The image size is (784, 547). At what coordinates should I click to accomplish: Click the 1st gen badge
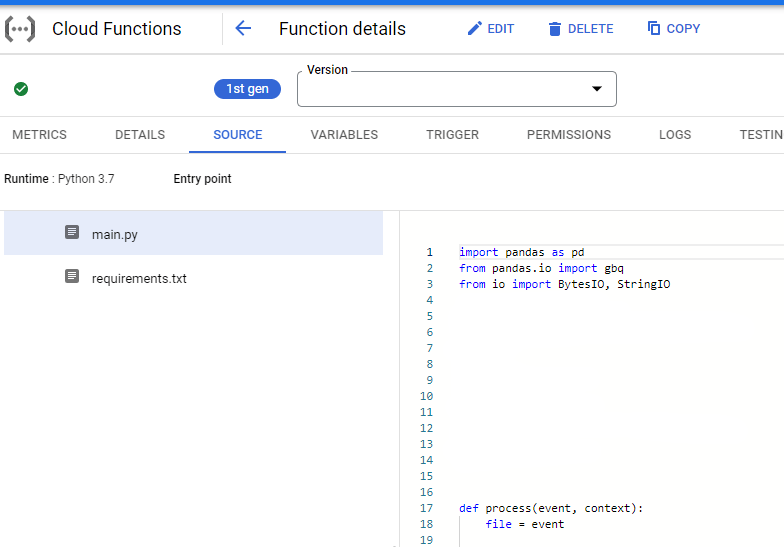pyautogui.click(x=248, y=89)
